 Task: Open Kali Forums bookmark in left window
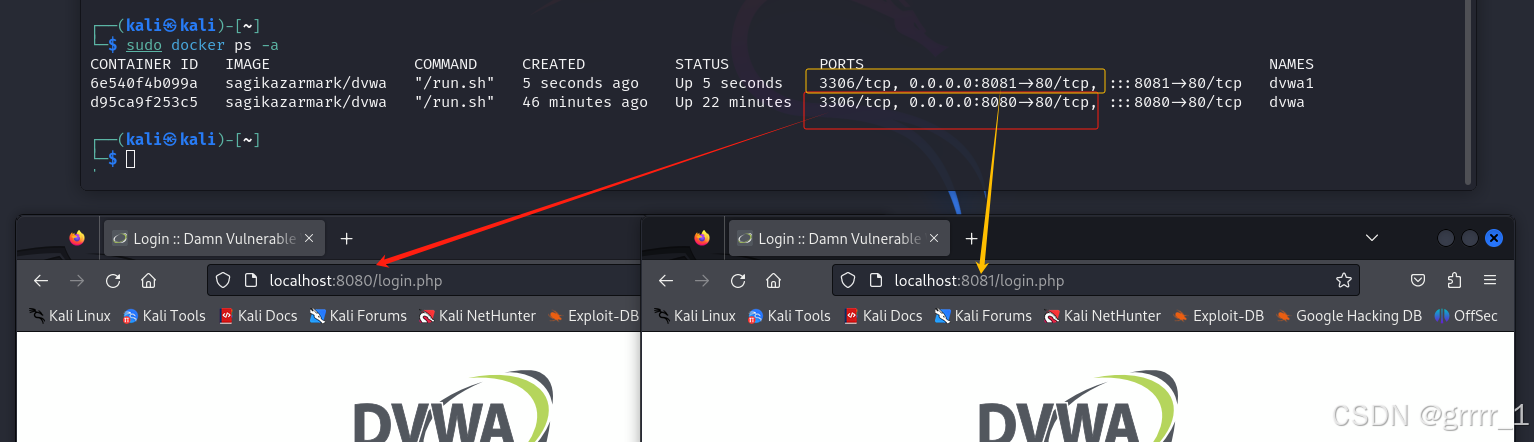click(x=358, y=316)
